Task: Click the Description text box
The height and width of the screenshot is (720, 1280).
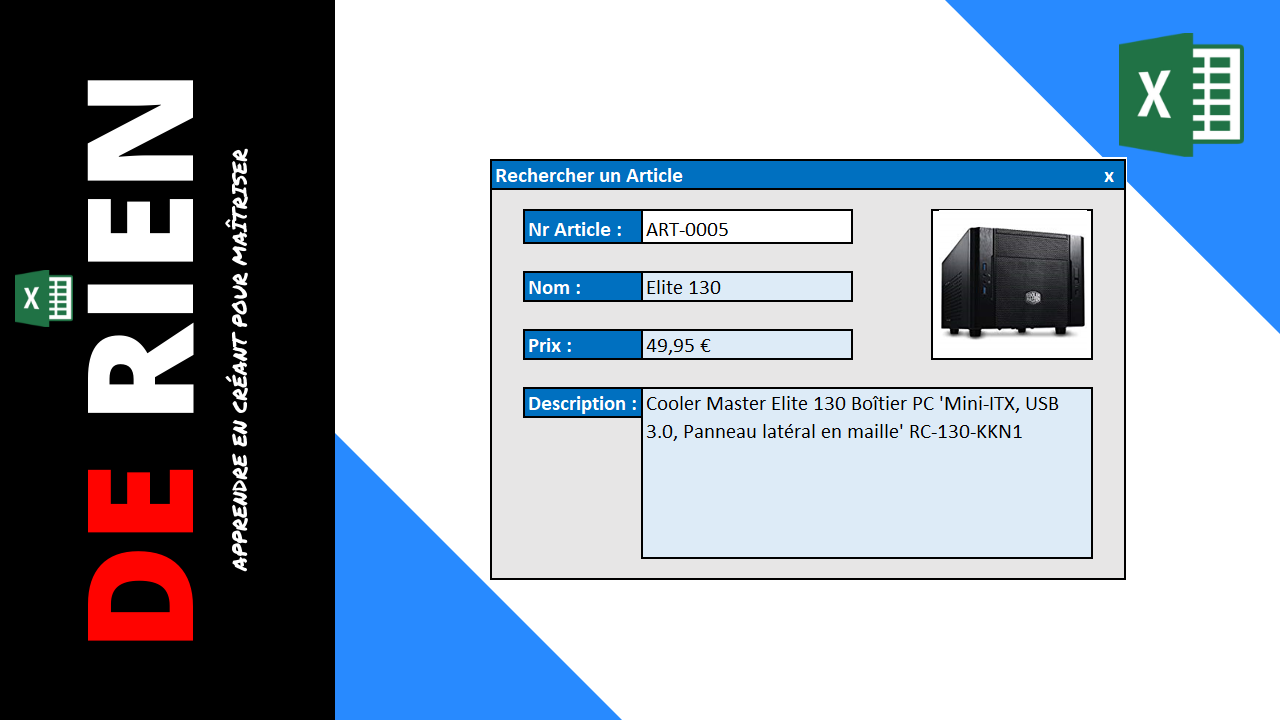Action: click(x=867, y=473)
